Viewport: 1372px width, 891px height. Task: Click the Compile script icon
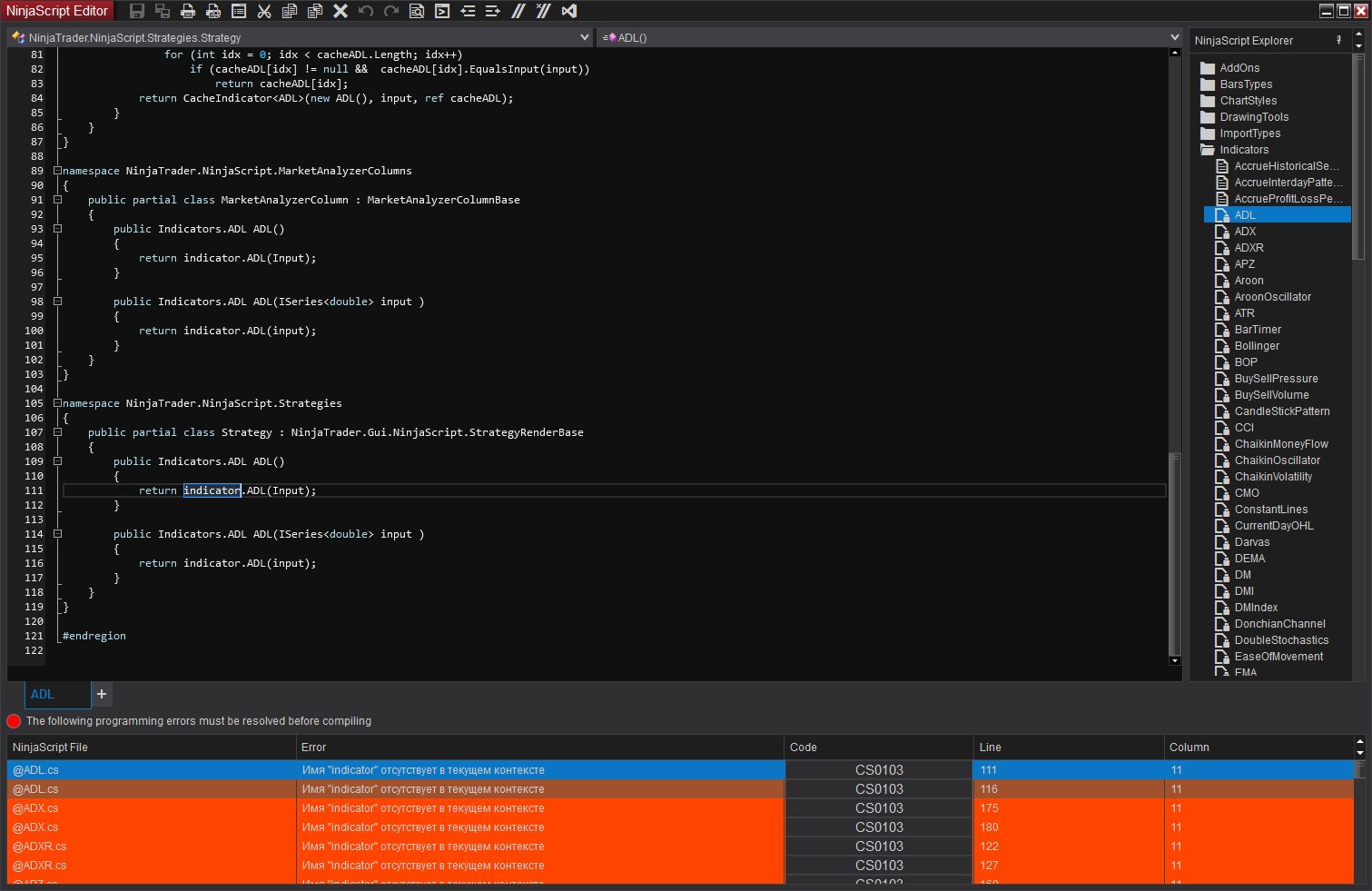[442, 11]
